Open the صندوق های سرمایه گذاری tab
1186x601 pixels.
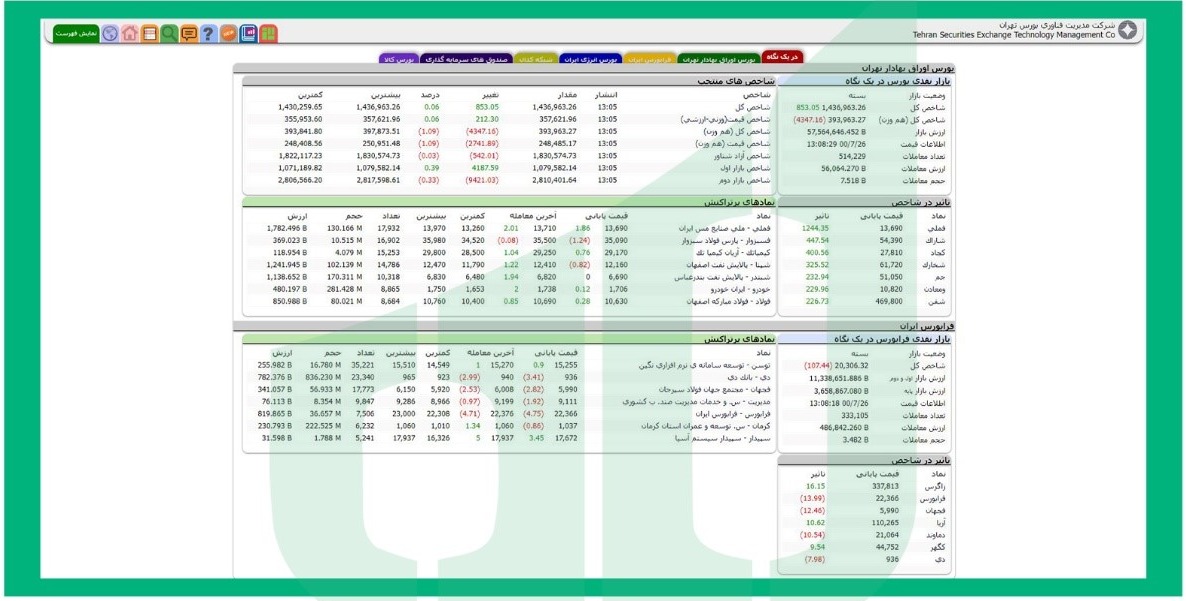pos(466,59)
